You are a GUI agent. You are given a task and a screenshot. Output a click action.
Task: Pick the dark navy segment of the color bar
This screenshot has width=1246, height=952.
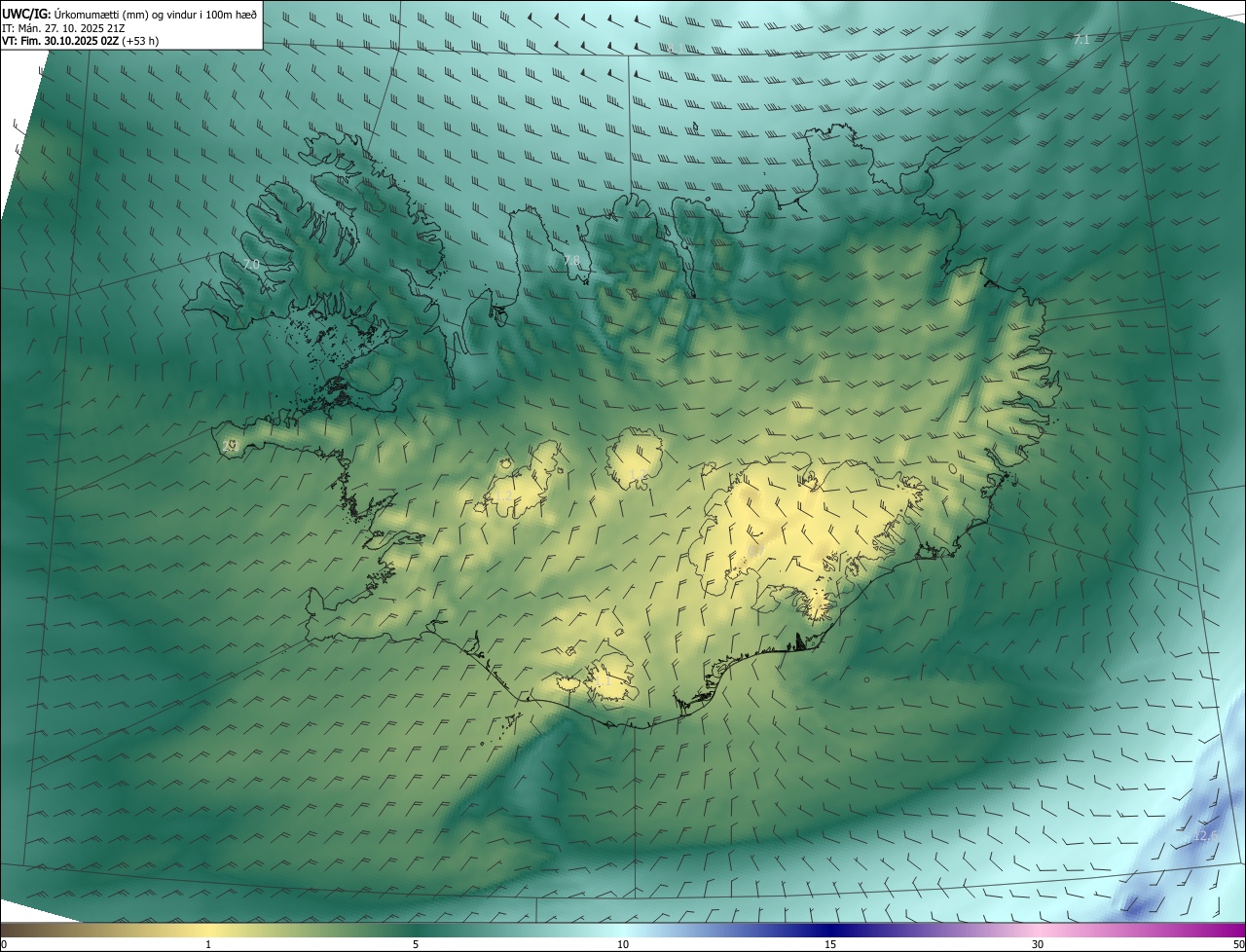coord(830,930)
